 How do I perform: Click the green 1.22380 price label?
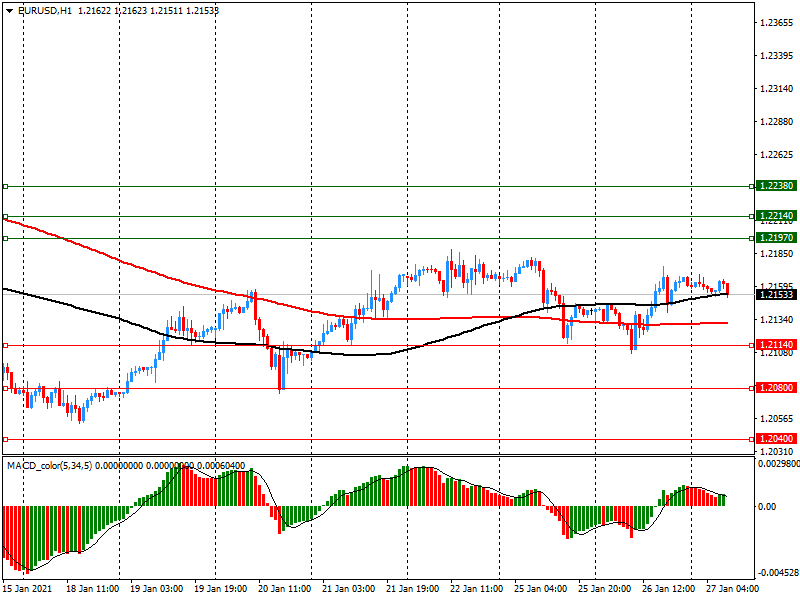(x=777, y=186)
